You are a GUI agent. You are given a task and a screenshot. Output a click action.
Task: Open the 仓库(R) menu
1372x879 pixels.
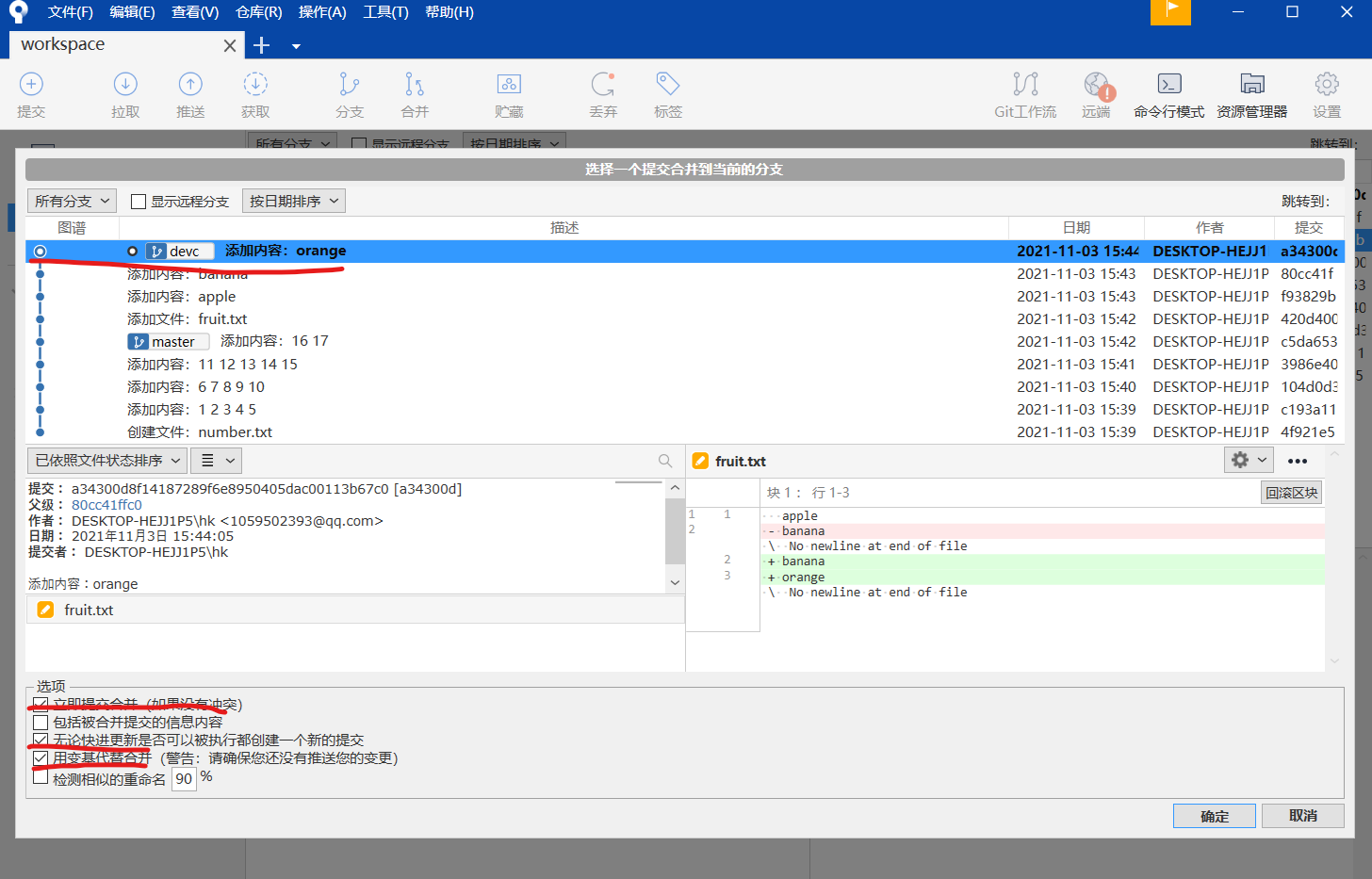(x=258, y=12)
